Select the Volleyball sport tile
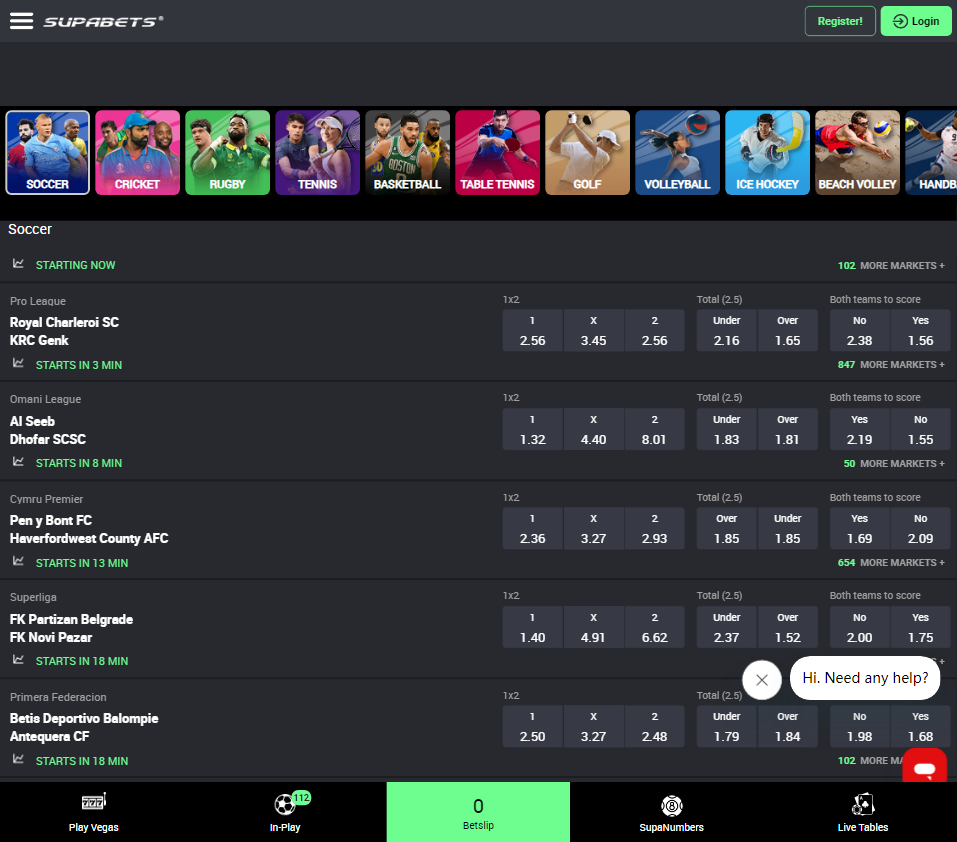The height and width of the screenshot is (842, 957). tap(677, 153)
